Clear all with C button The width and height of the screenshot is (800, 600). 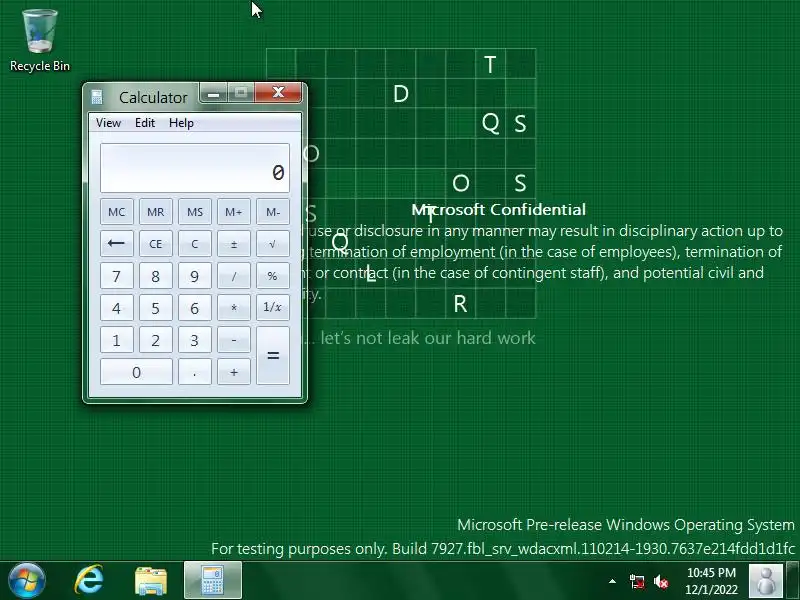(195, 244)
